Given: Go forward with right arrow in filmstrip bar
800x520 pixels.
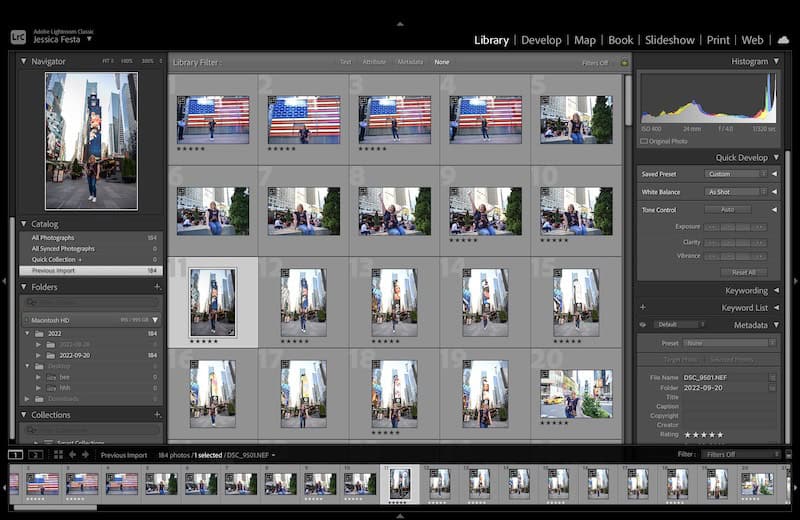Looking at the screenshot, I should pyautogui.click(x=85, y=454).
